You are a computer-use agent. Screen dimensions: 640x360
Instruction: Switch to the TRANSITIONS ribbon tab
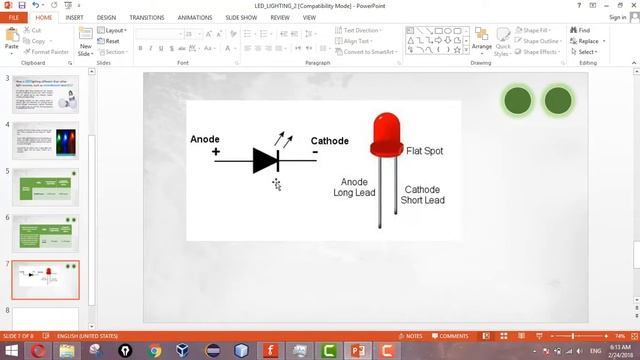(x=147, y=18)
